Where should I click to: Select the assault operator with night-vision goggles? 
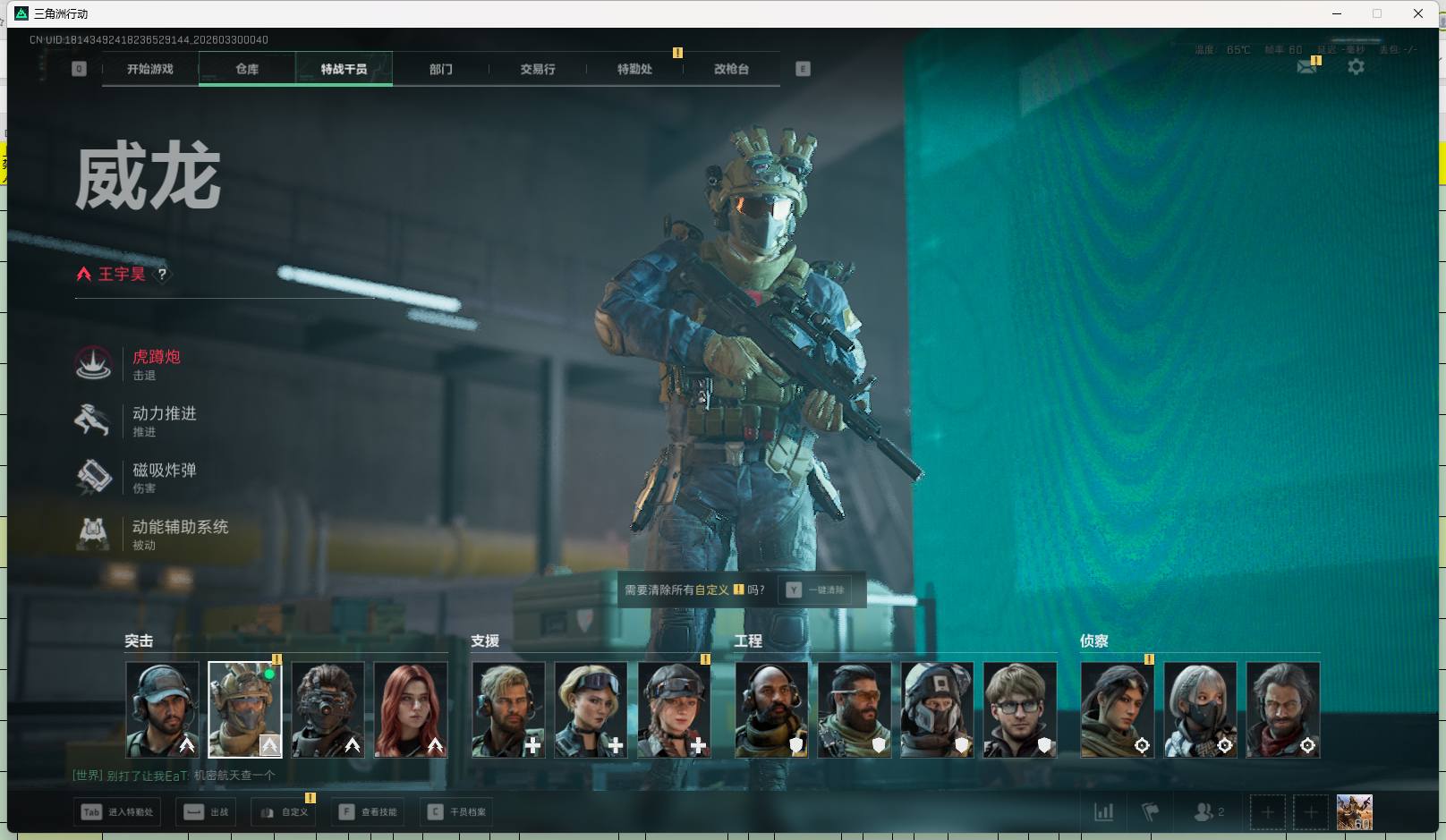click(327, 709)
